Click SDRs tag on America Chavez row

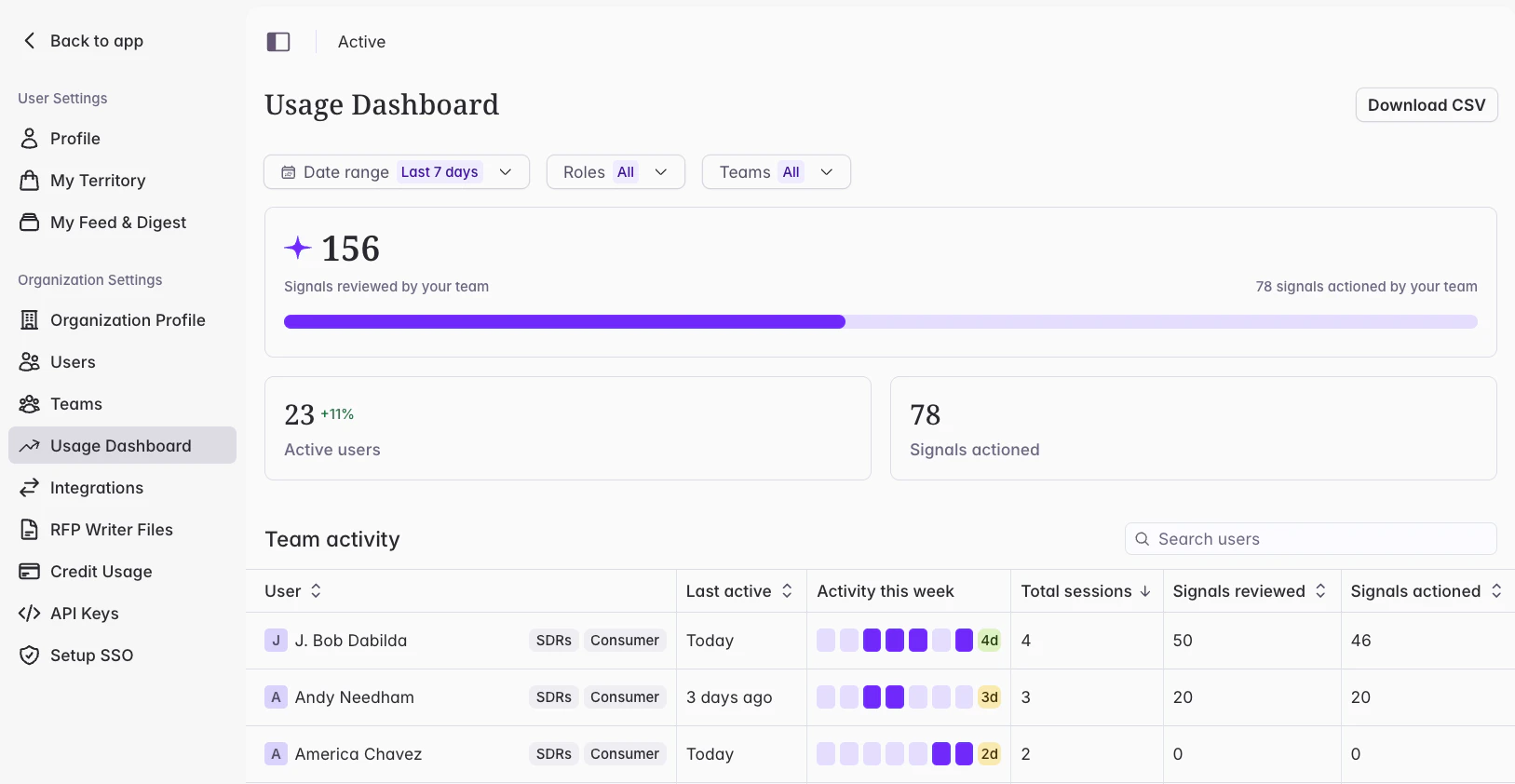[x=554, y=754]
